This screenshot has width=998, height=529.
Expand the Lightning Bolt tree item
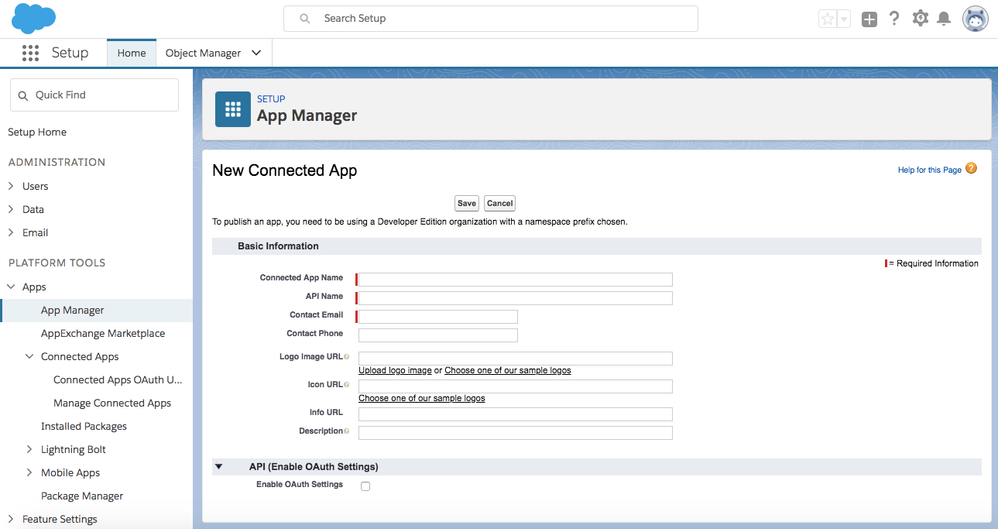30,450
